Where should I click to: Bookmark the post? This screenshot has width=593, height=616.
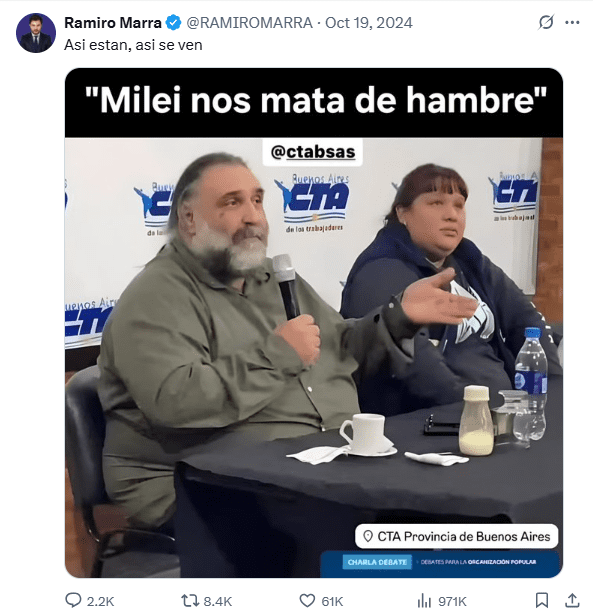(x=542, y=601)
